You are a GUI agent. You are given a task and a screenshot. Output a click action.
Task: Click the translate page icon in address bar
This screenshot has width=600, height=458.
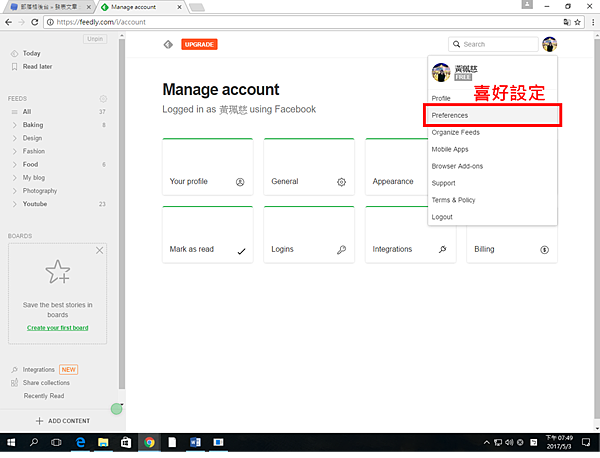[567, 22]
